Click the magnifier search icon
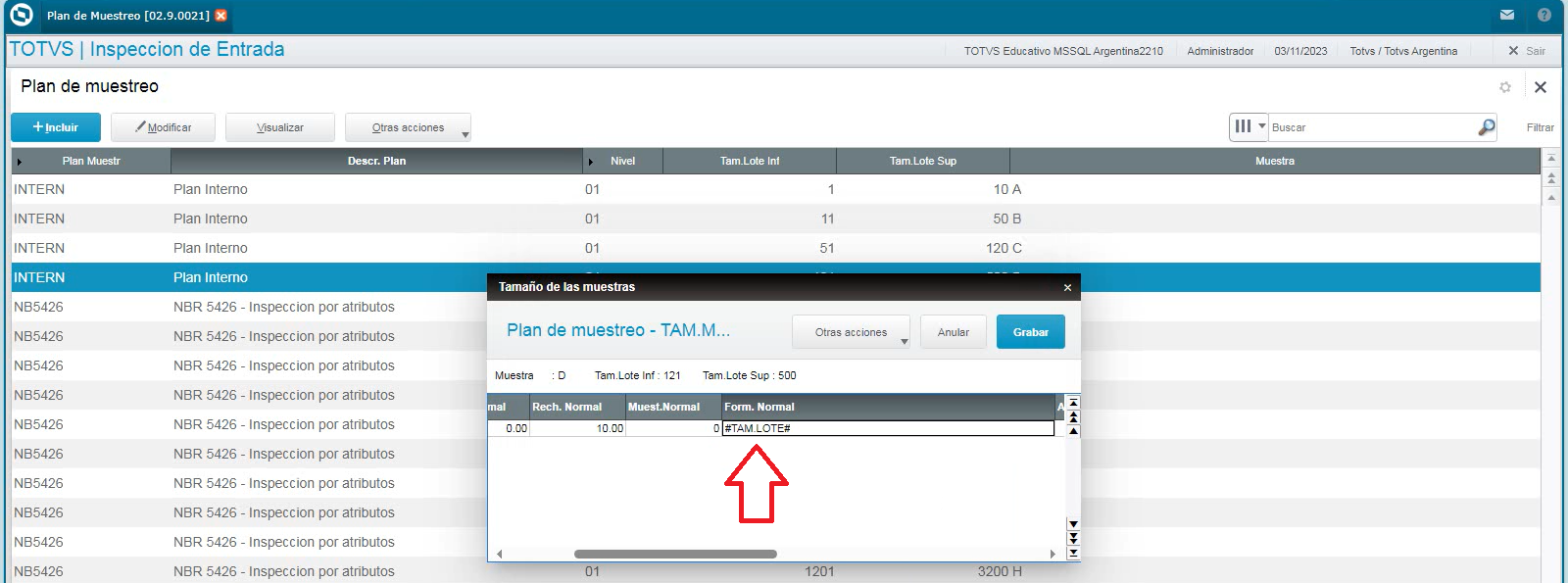Image resolution: width=1568 pixels, height=583 pixels. [1487, 127]
